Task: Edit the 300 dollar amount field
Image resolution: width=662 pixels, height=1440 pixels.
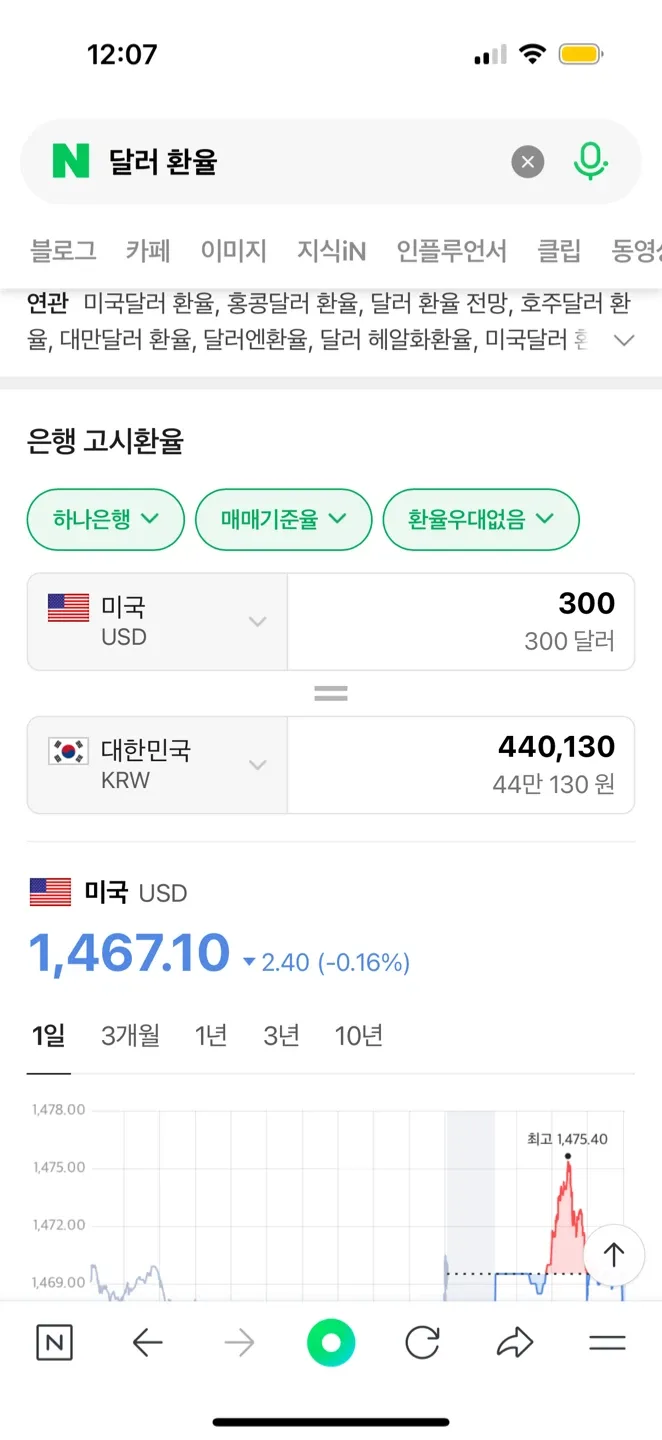Action: (x=460, y=621)
